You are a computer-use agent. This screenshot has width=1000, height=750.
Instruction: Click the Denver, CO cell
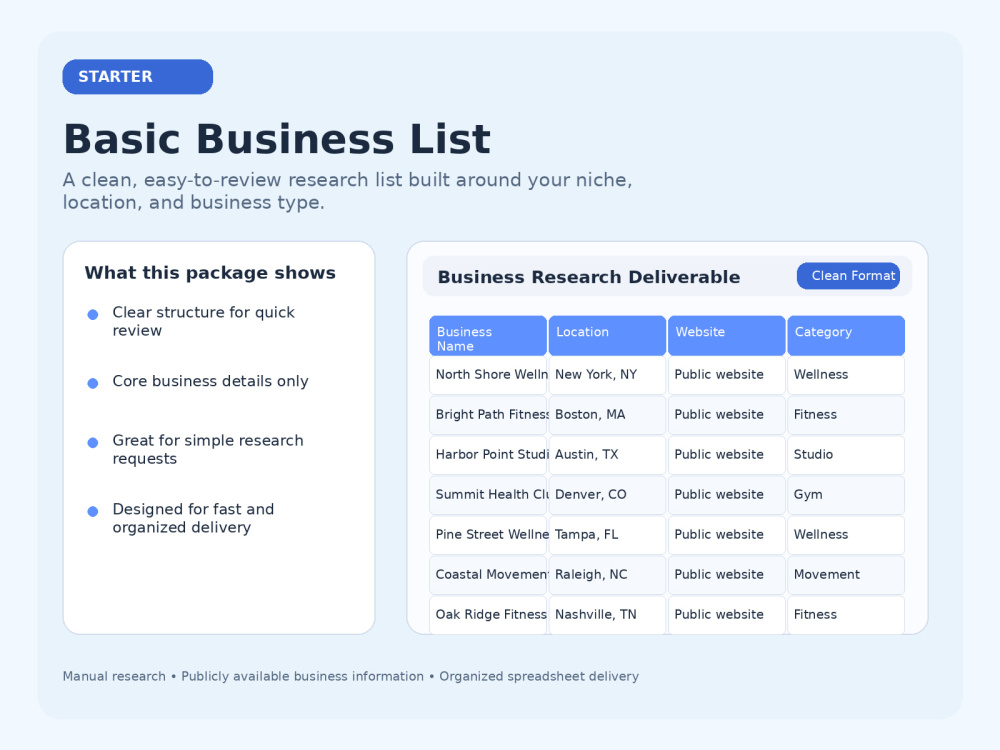click(607, 495)
